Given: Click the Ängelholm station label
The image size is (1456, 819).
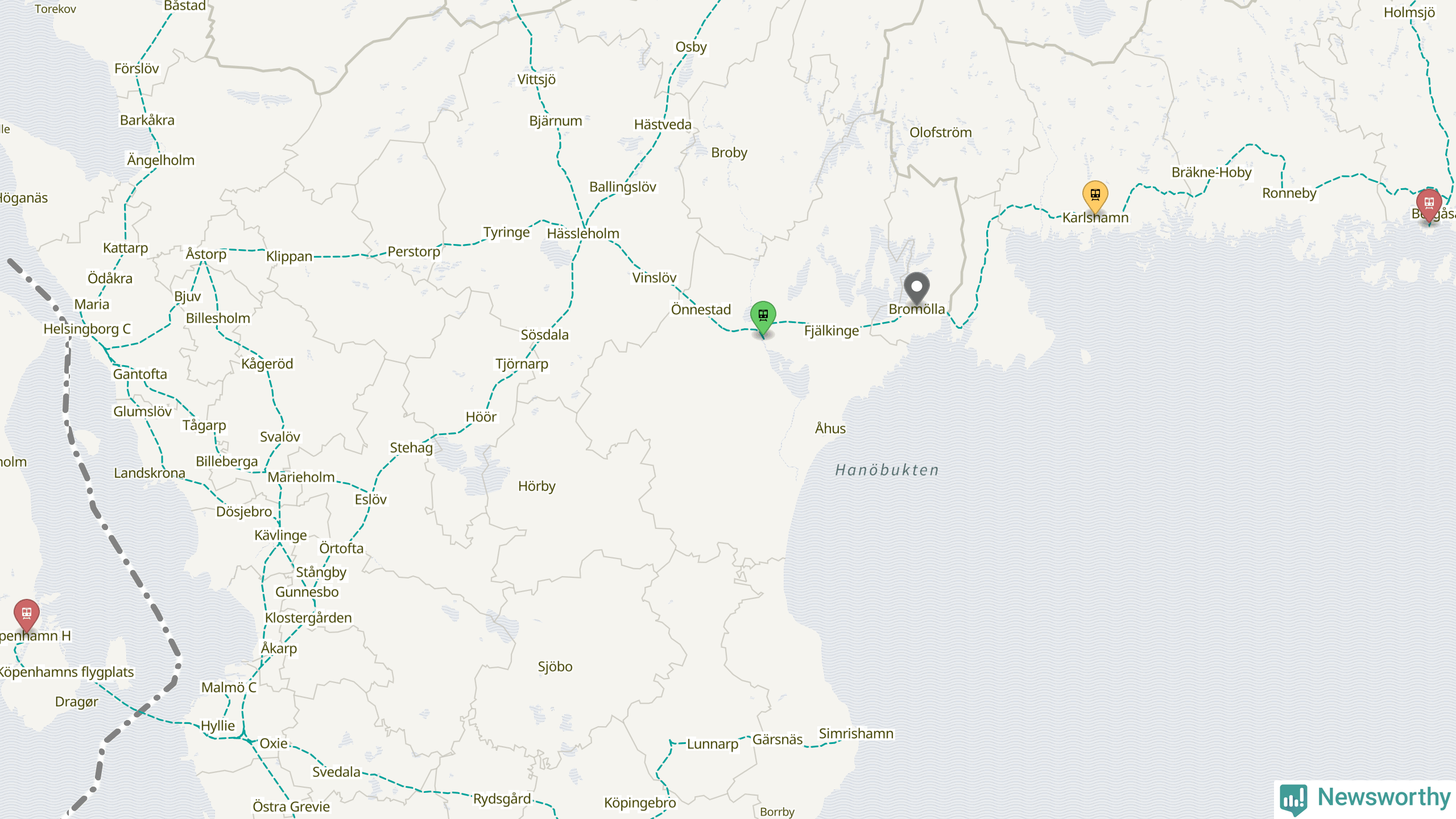Looking at the screenshot, I should (x=161, y=160).
